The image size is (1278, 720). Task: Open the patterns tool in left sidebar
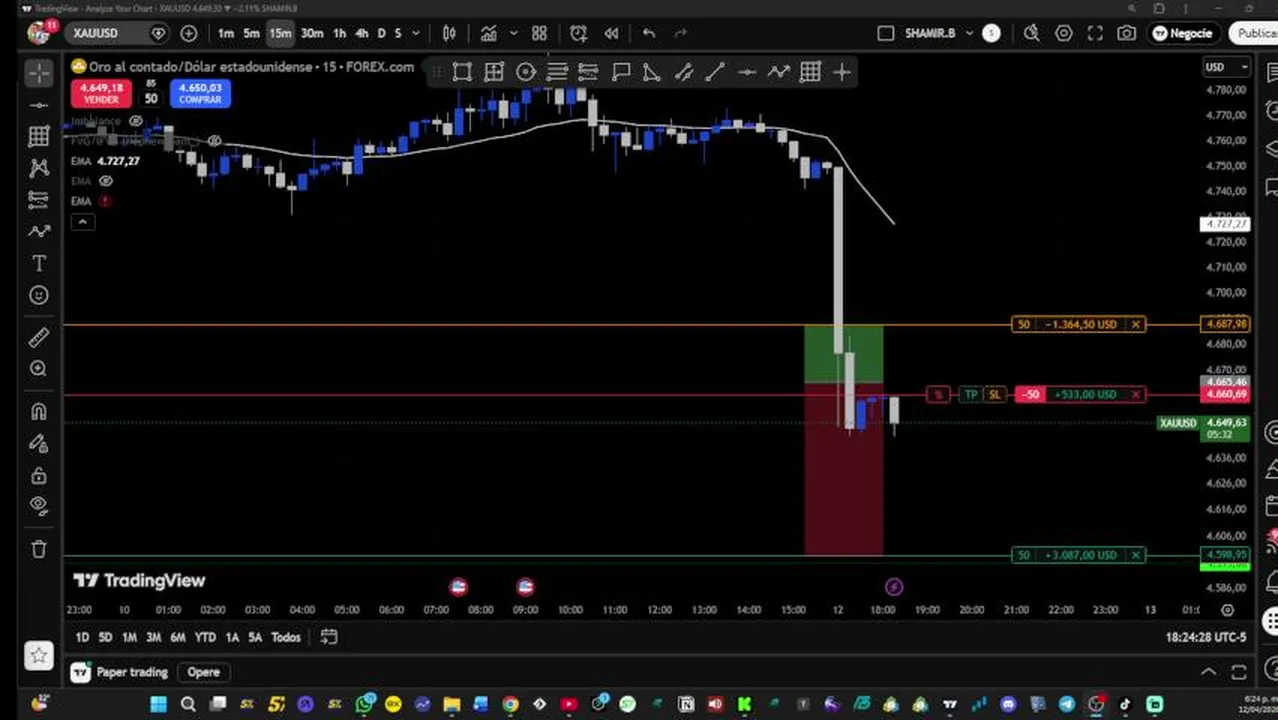click(x=39, y=168)
